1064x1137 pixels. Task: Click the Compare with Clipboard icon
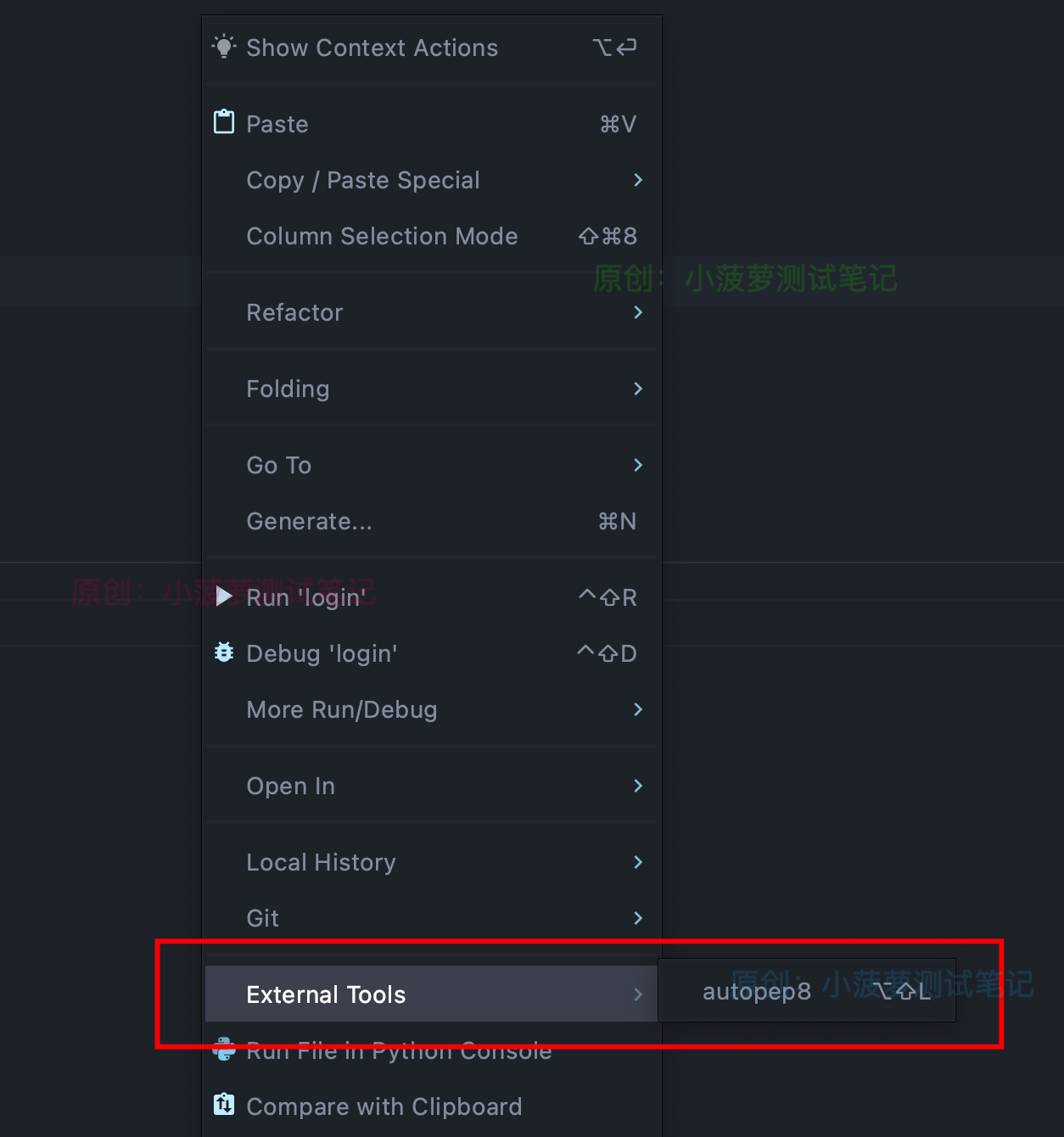(223, 1105)
